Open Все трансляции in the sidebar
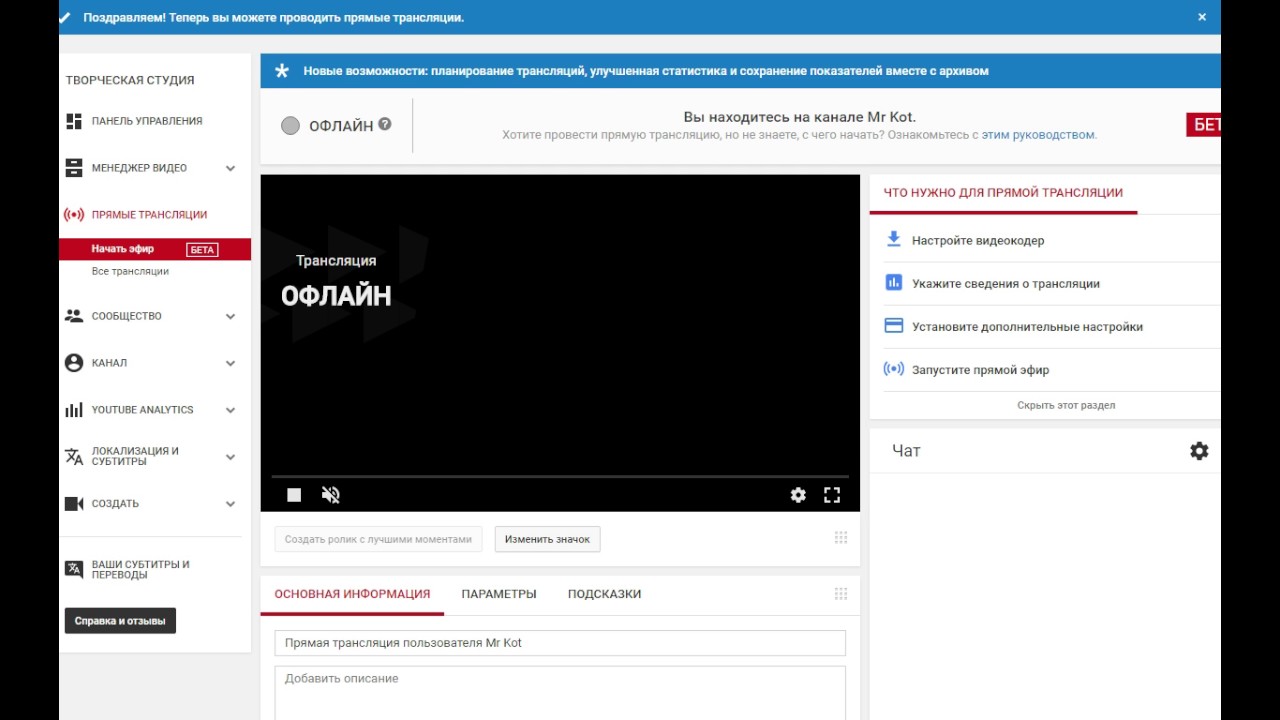Screen dimensions: 1280x720 tap(130, 271)
